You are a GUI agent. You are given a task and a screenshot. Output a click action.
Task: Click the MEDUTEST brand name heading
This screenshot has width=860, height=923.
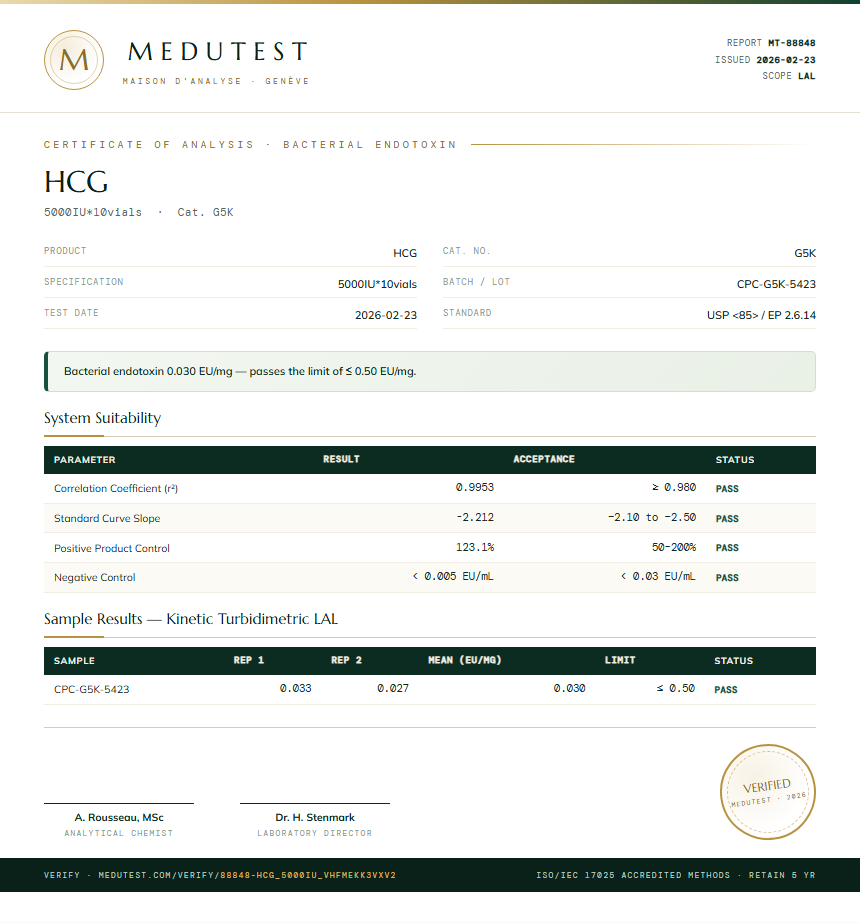218,52
